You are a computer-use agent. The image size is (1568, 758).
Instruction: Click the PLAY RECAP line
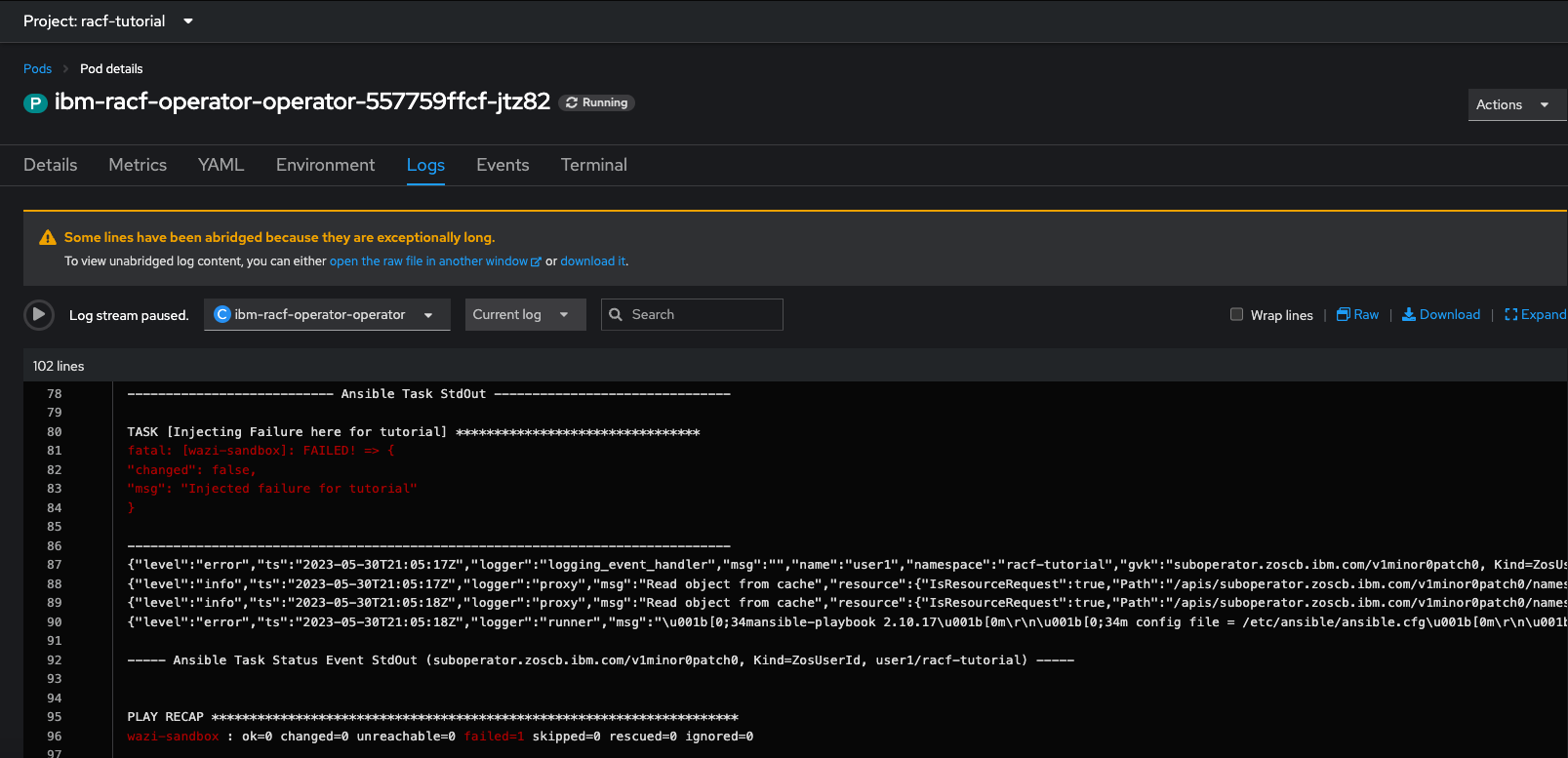point(432,717)
